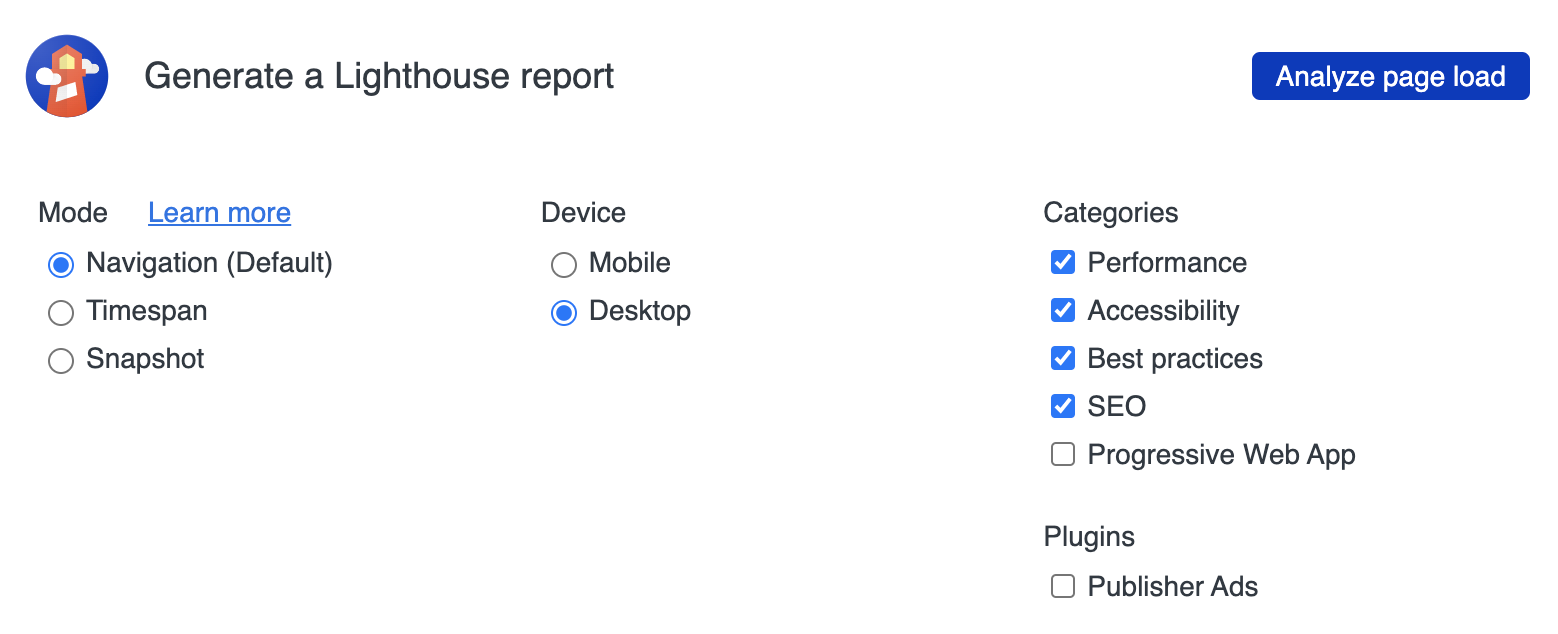Toggle the Best practices checkbox
The width and height of the screenshot is (1558, 634).
tap(1063, 359)
